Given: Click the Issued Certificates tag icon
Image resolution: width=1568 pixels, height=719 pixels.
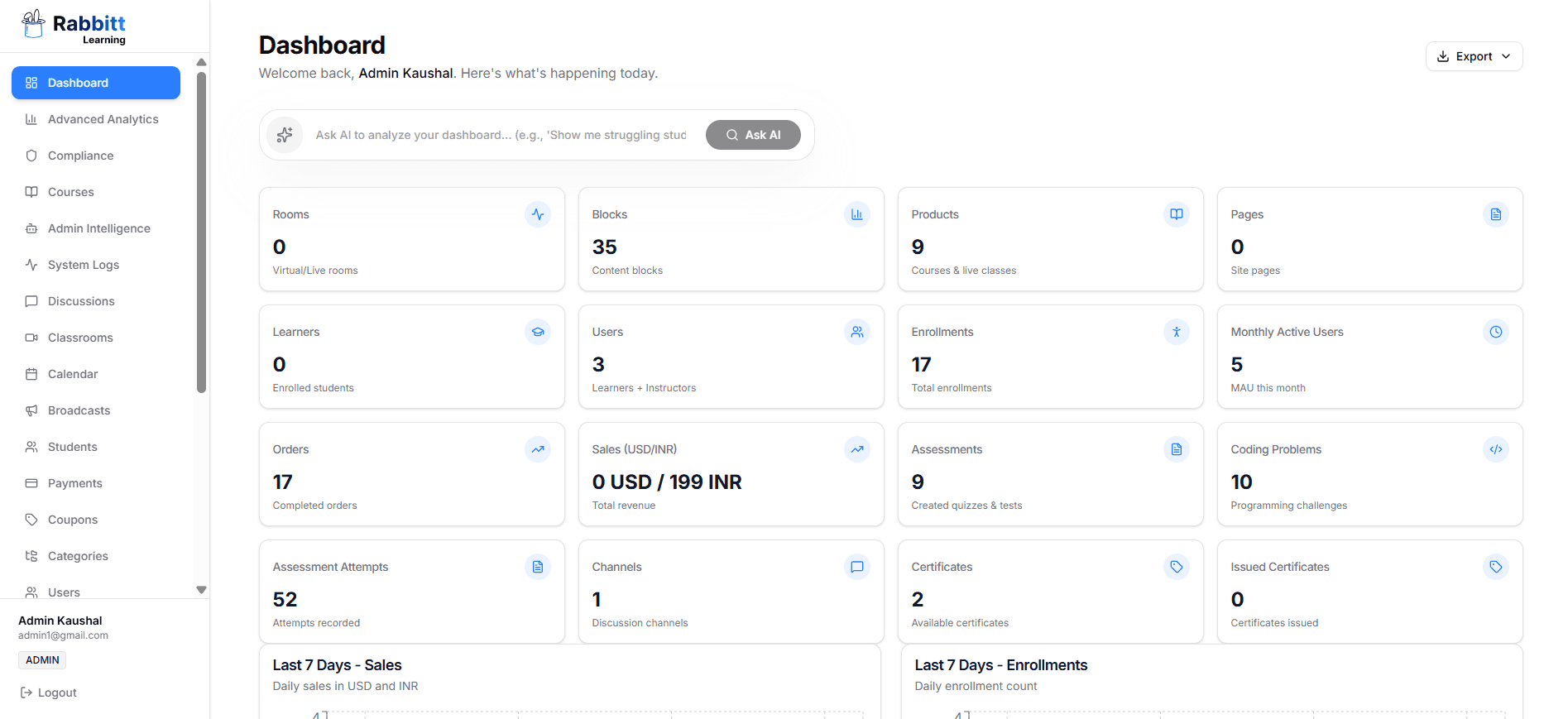Looking at the screenshot, I should tap(1496, 567).
